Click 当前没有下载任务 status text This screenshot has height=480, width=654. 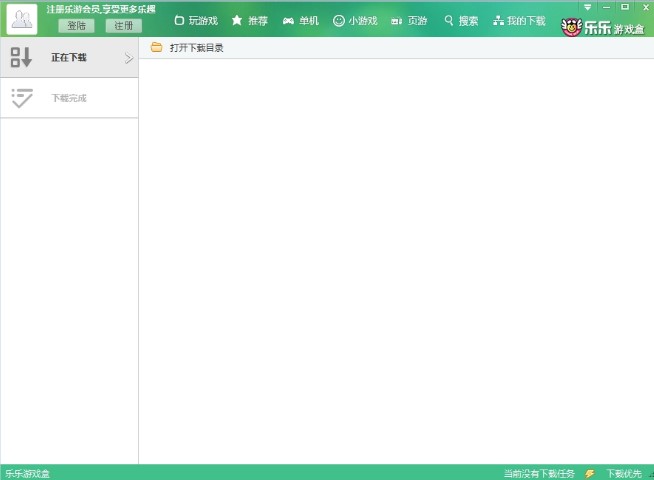pos(539,473)
